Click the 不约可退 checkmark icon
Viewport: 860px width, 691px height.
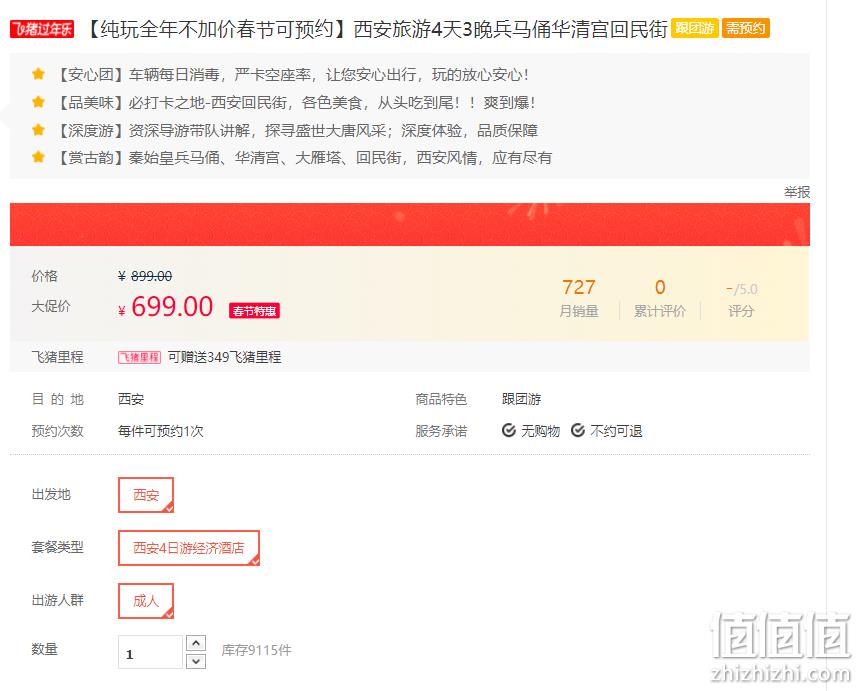pos(578,431)
